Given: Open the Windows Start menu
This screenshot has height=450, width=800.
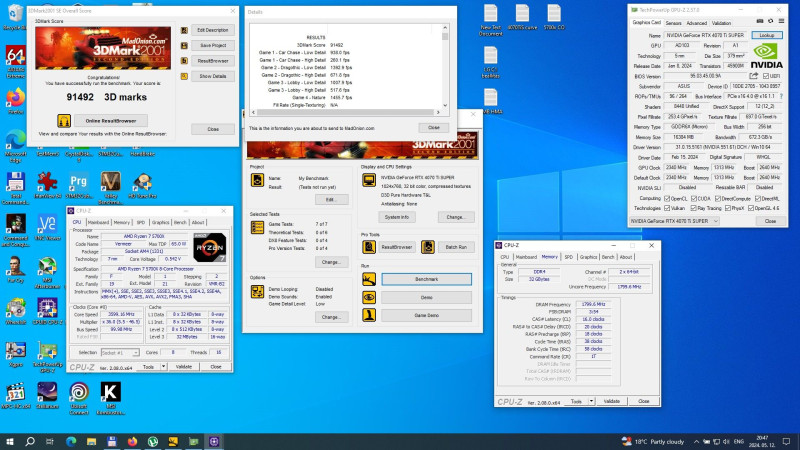Looking at the screenshot, I should tap(10, 441).
